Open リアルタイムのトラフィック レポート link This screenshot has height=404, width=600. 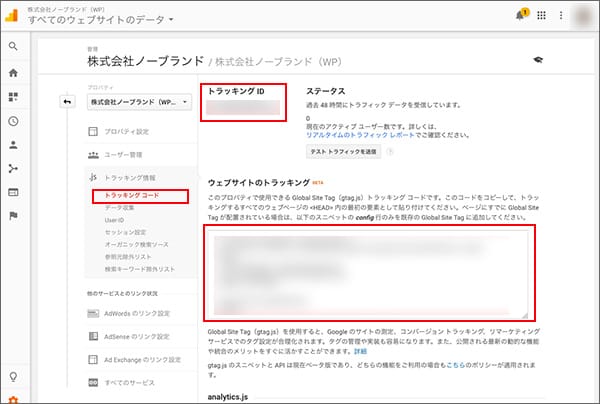tap(360, 135)
